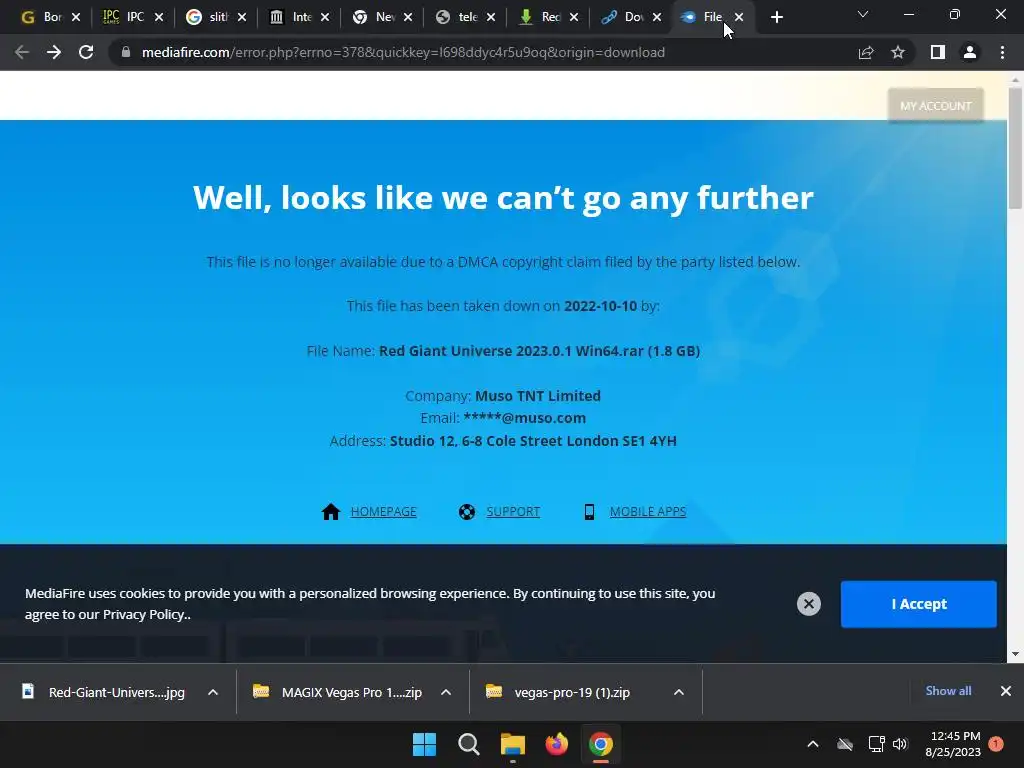Screen dimensions: 1024x768
Task: Click the page vertical scrollbar thumb
Action: pyautogui.click(x=1015, y=148)
